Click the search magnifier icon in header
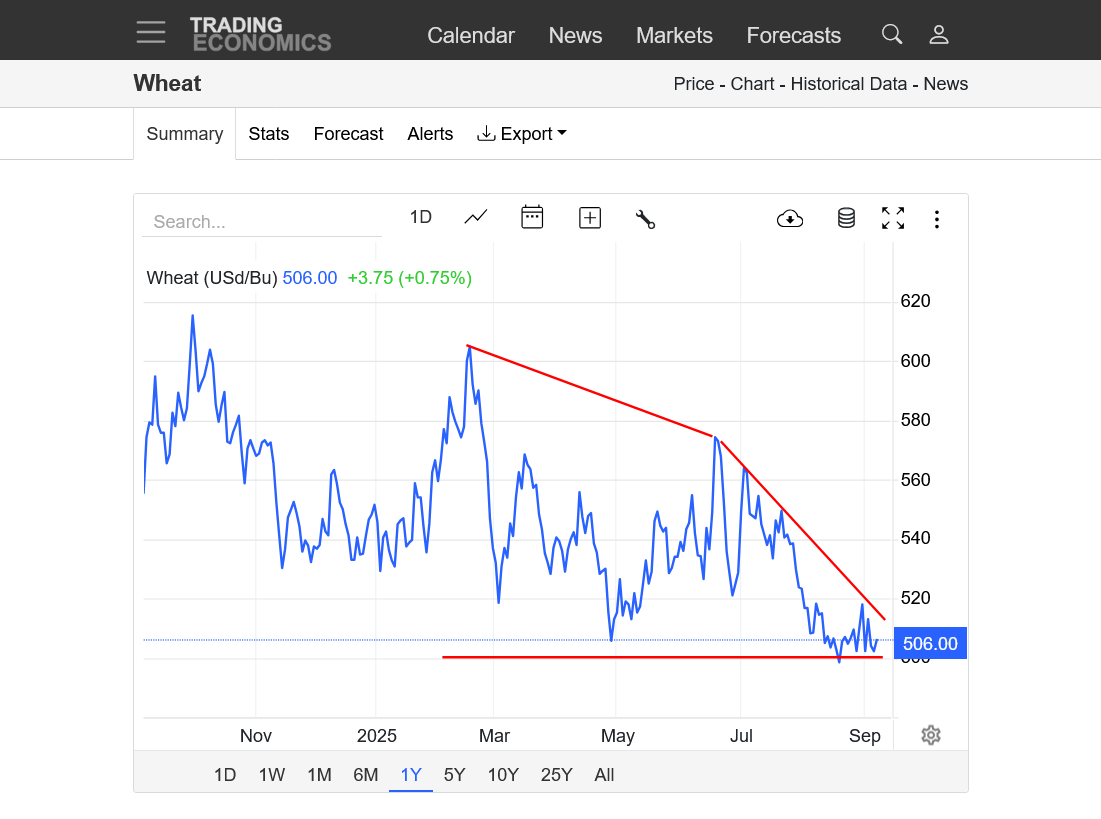1101x819 pixels. coord(891,35)
